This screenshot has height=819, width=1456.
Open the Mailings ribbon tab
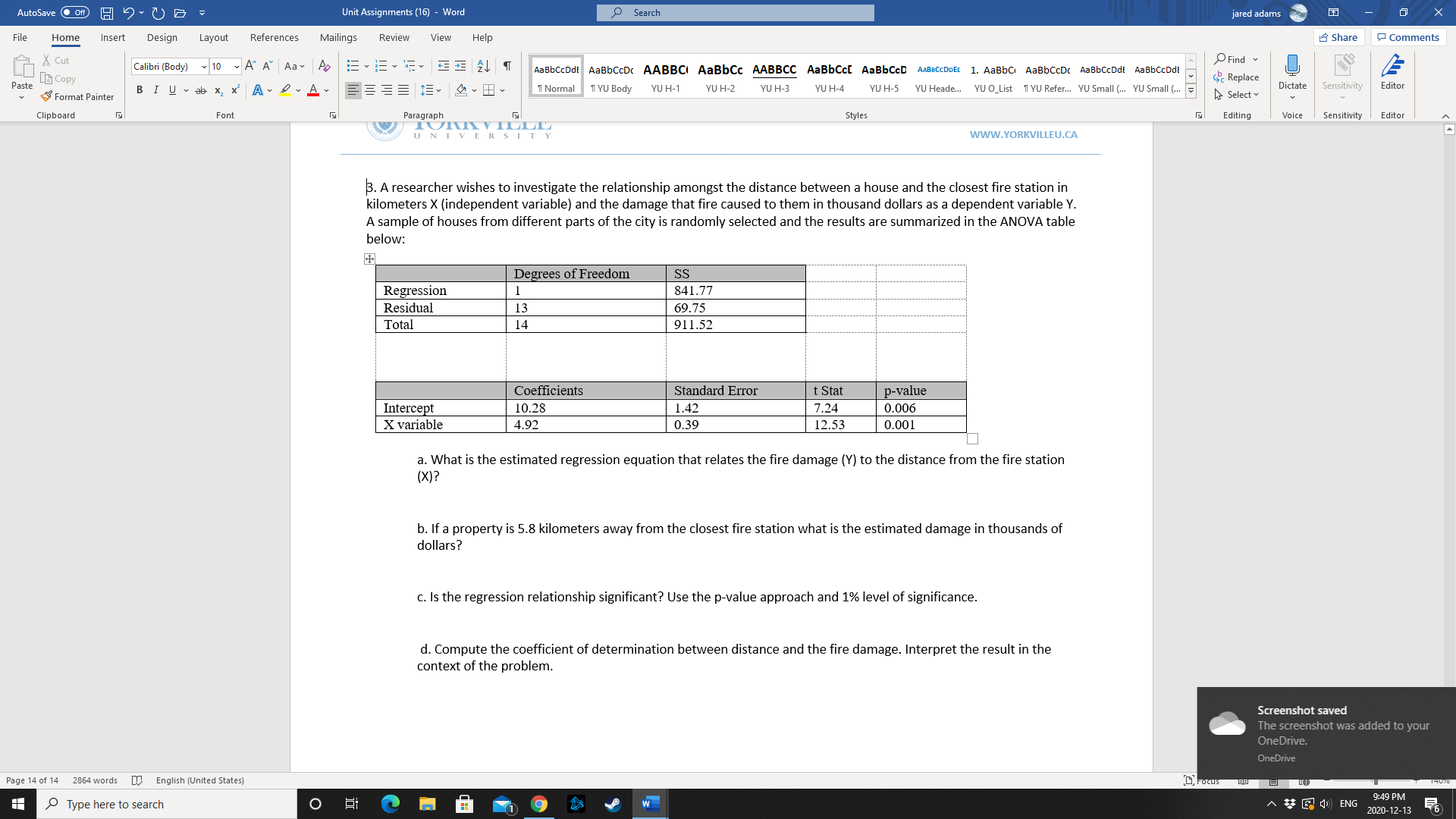coord(338,37)
